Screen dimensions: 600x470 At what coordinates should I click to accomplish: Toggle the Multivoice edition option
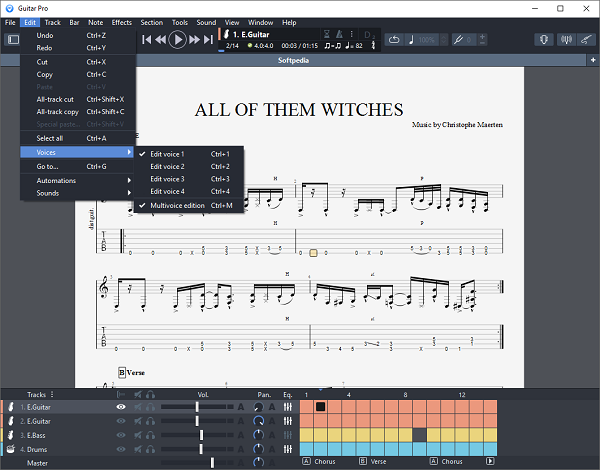[190, 205]
